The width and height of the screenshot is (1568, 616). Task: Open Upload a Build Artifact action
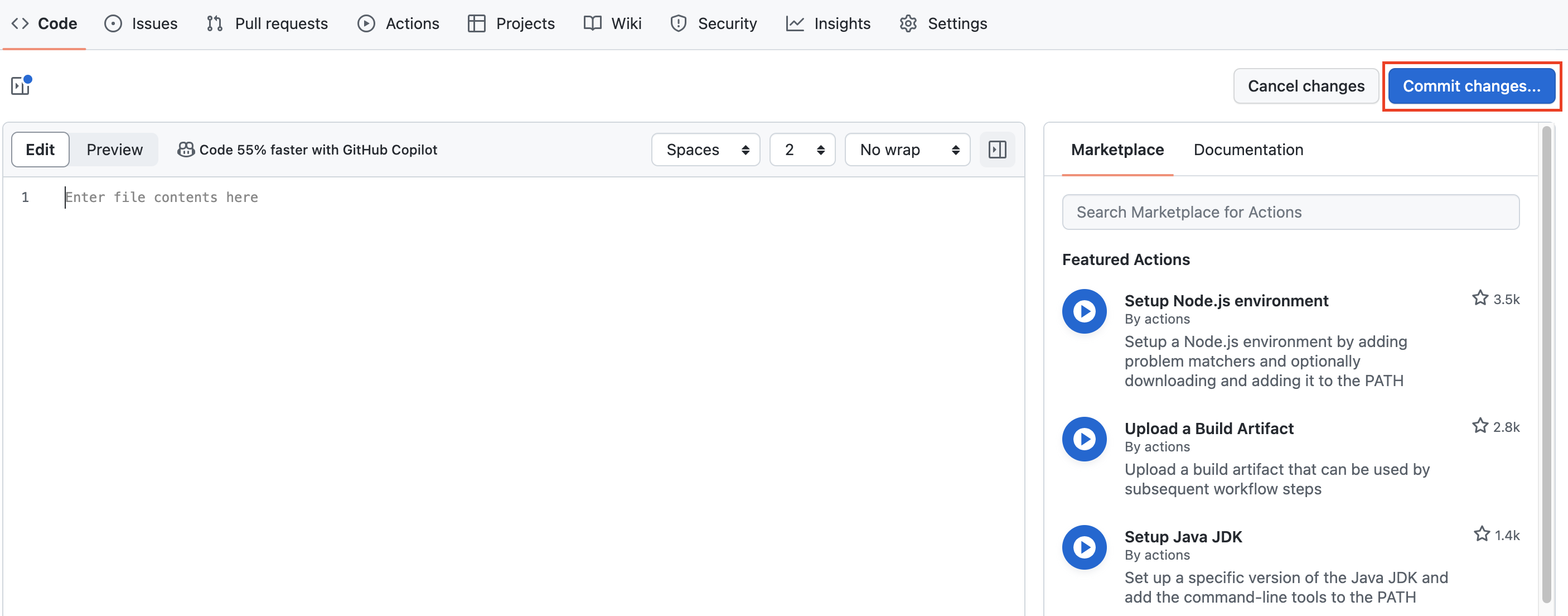[x=1208, y=429]
